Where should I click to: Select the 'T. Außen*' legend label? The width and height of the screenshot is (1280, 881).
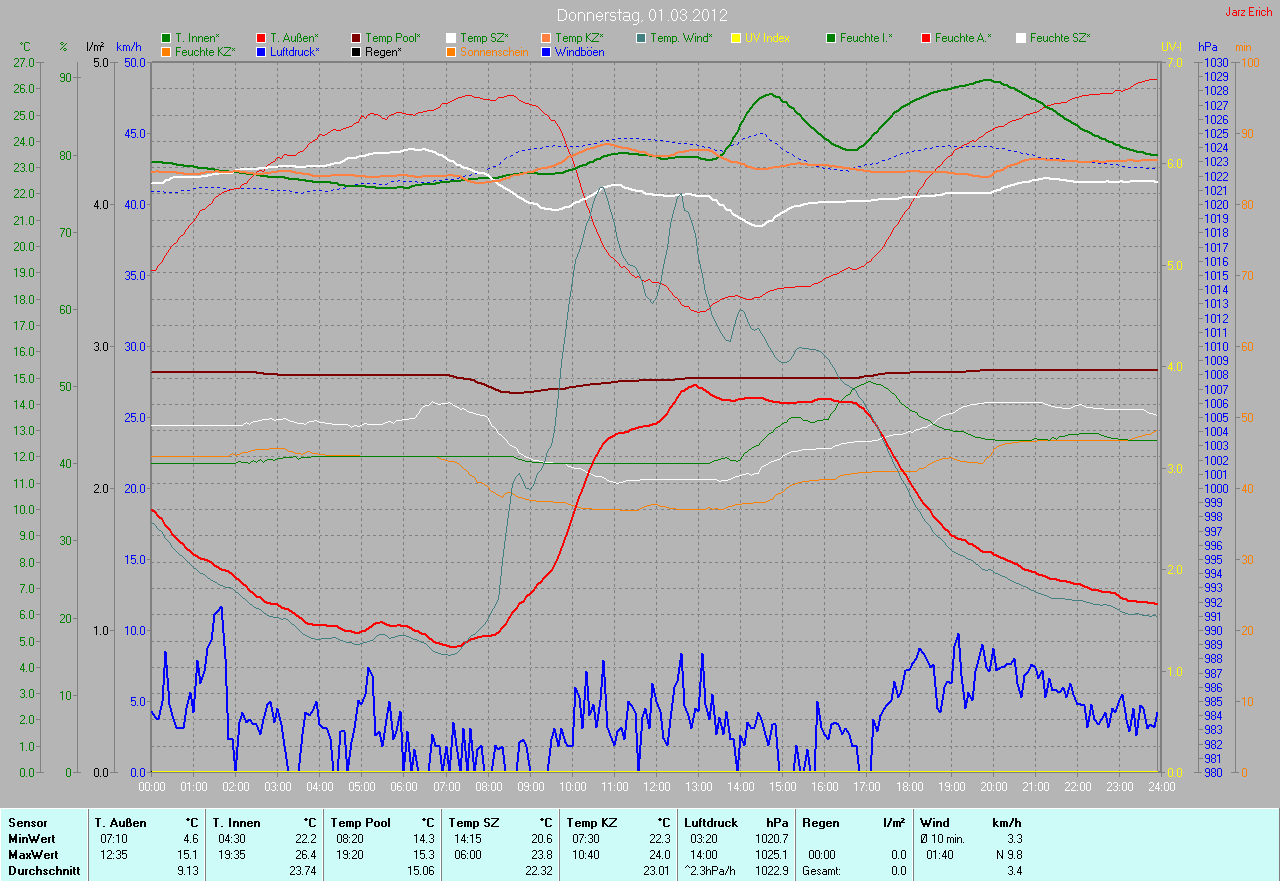click(x=294, y=38)
